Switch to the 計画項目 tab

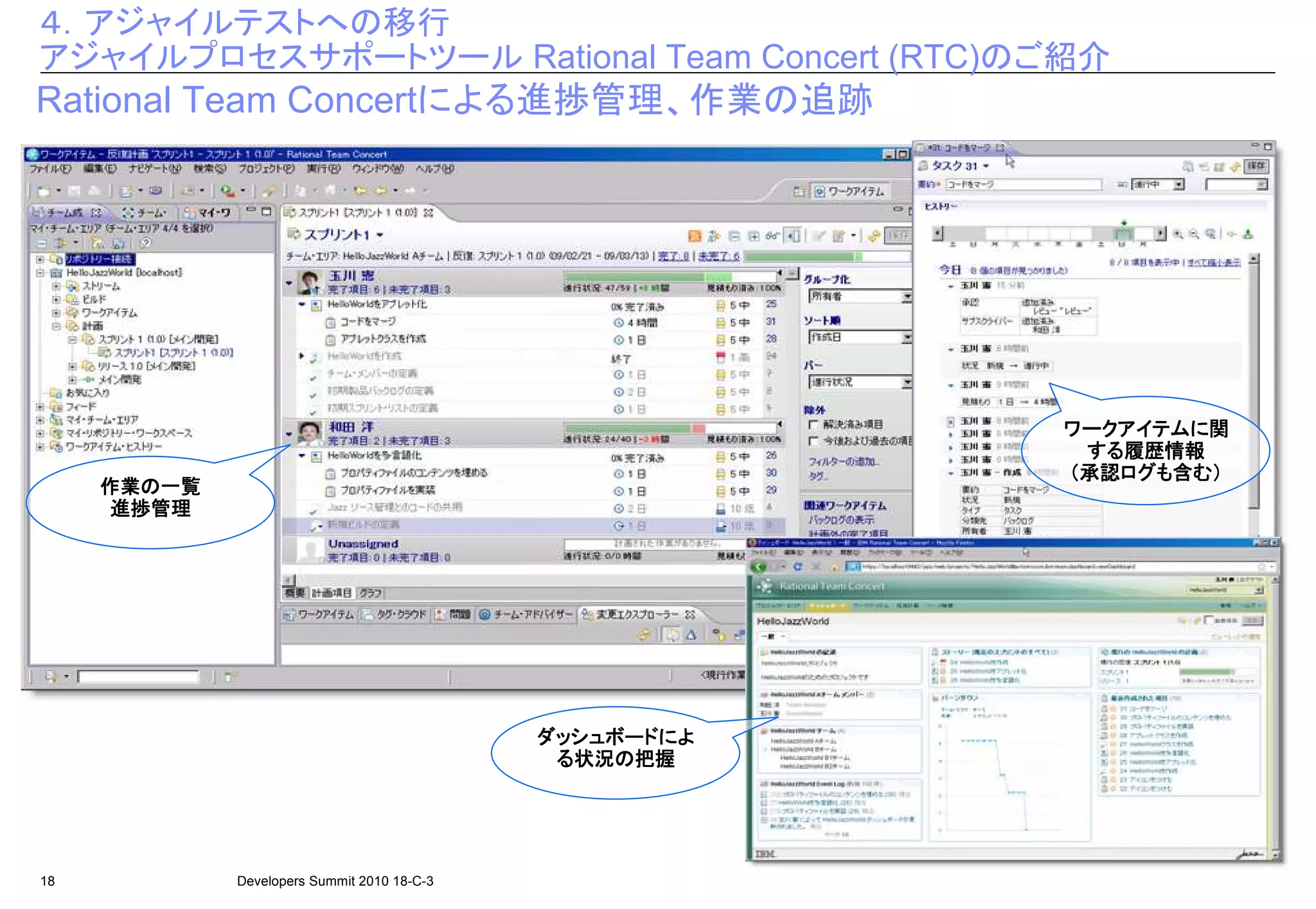pos(332,593)
